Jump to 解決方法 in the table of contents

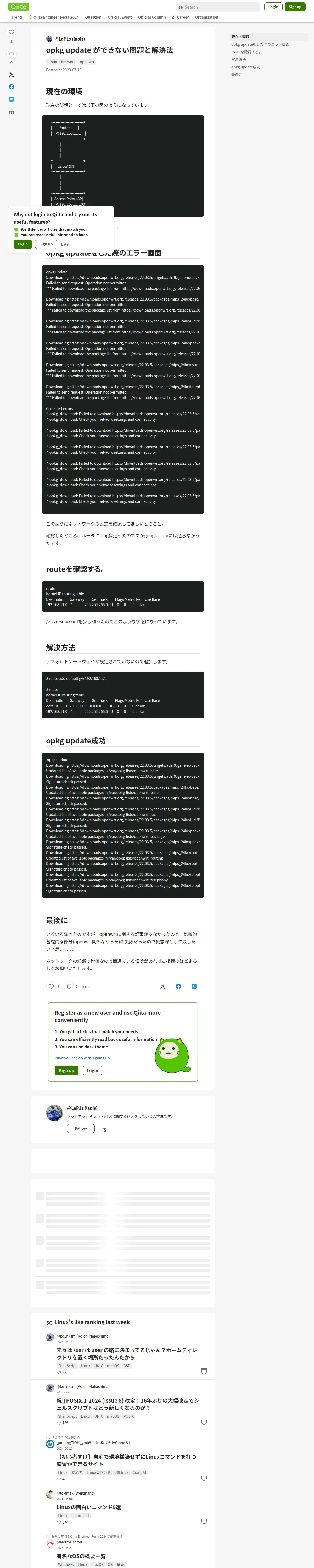pyautogui.click(x=238, y=60)
